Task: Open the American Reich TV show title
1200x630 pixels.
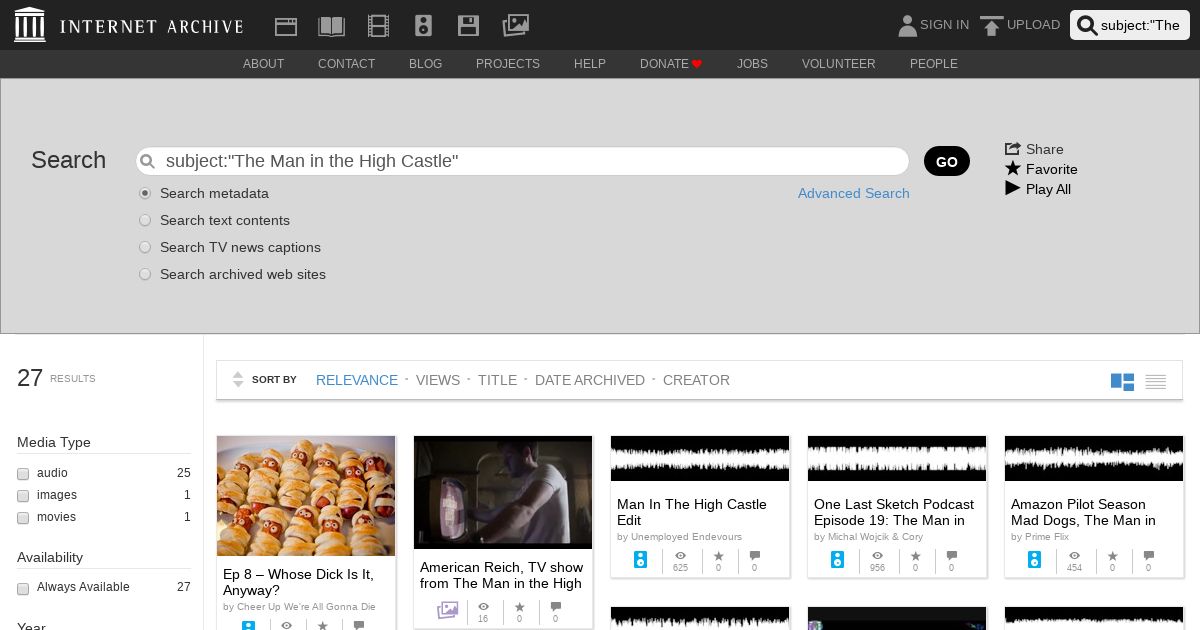Action: (x=501, y=575)
